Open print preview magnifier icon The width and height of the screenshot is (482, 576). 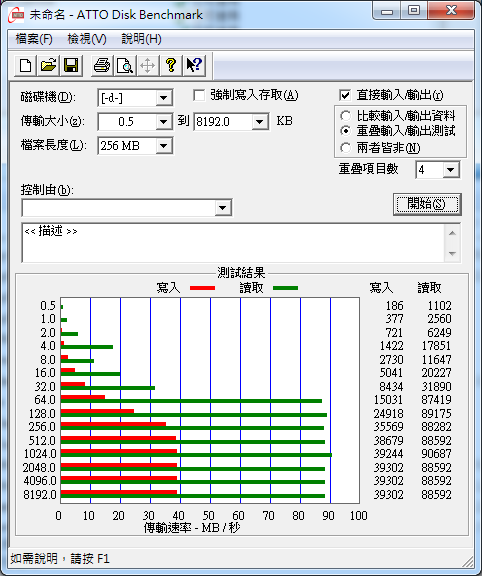125,66
